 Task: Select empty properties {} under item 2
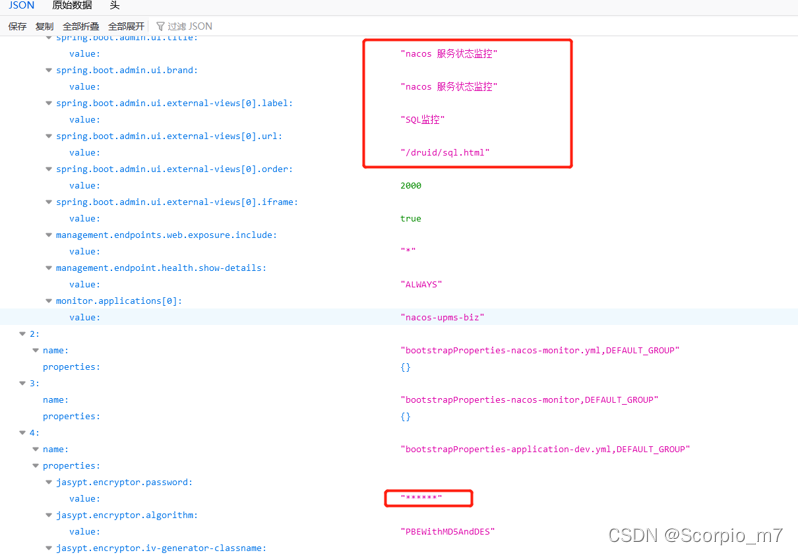point(405,367)
